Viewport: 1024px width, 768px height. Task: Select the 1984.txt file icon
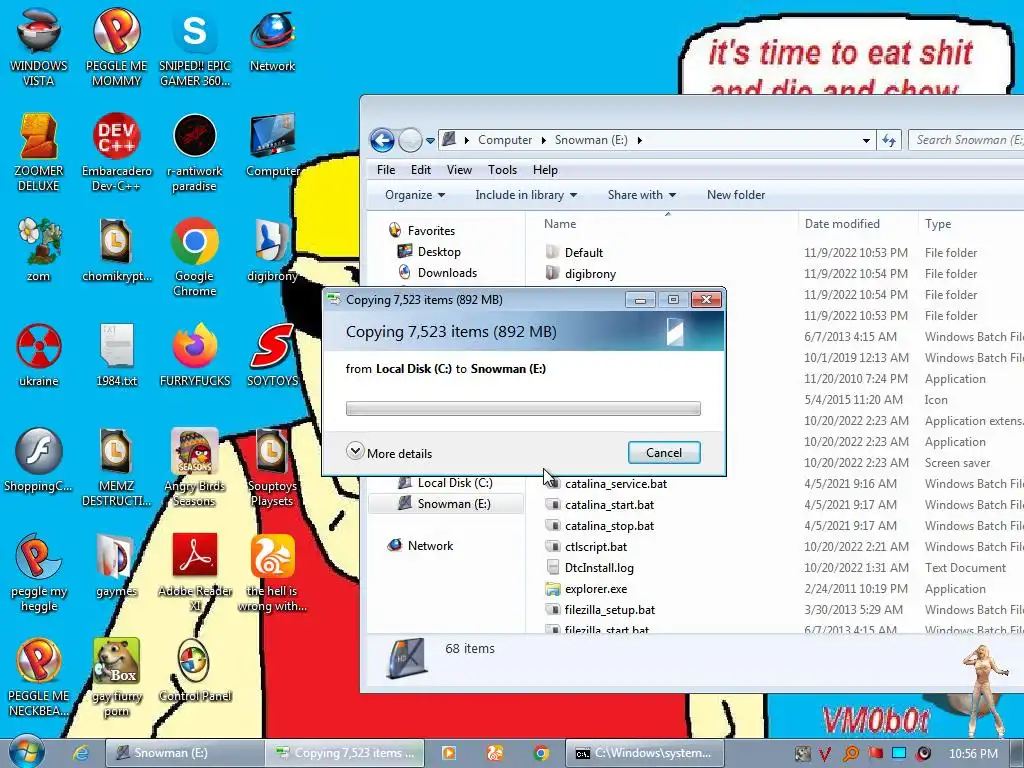pyautogui.click(x=116, y=354)
